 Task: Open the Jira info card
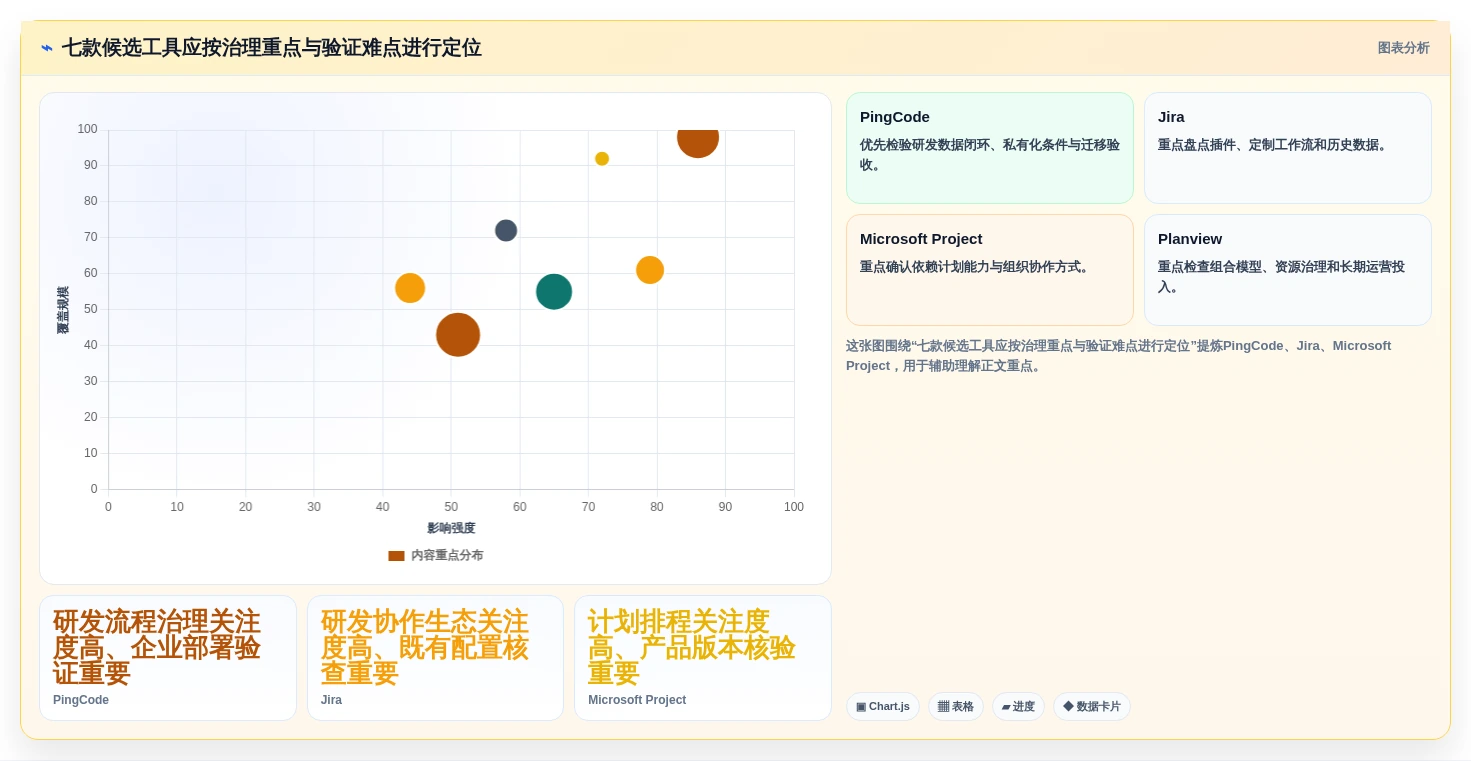1287,148
